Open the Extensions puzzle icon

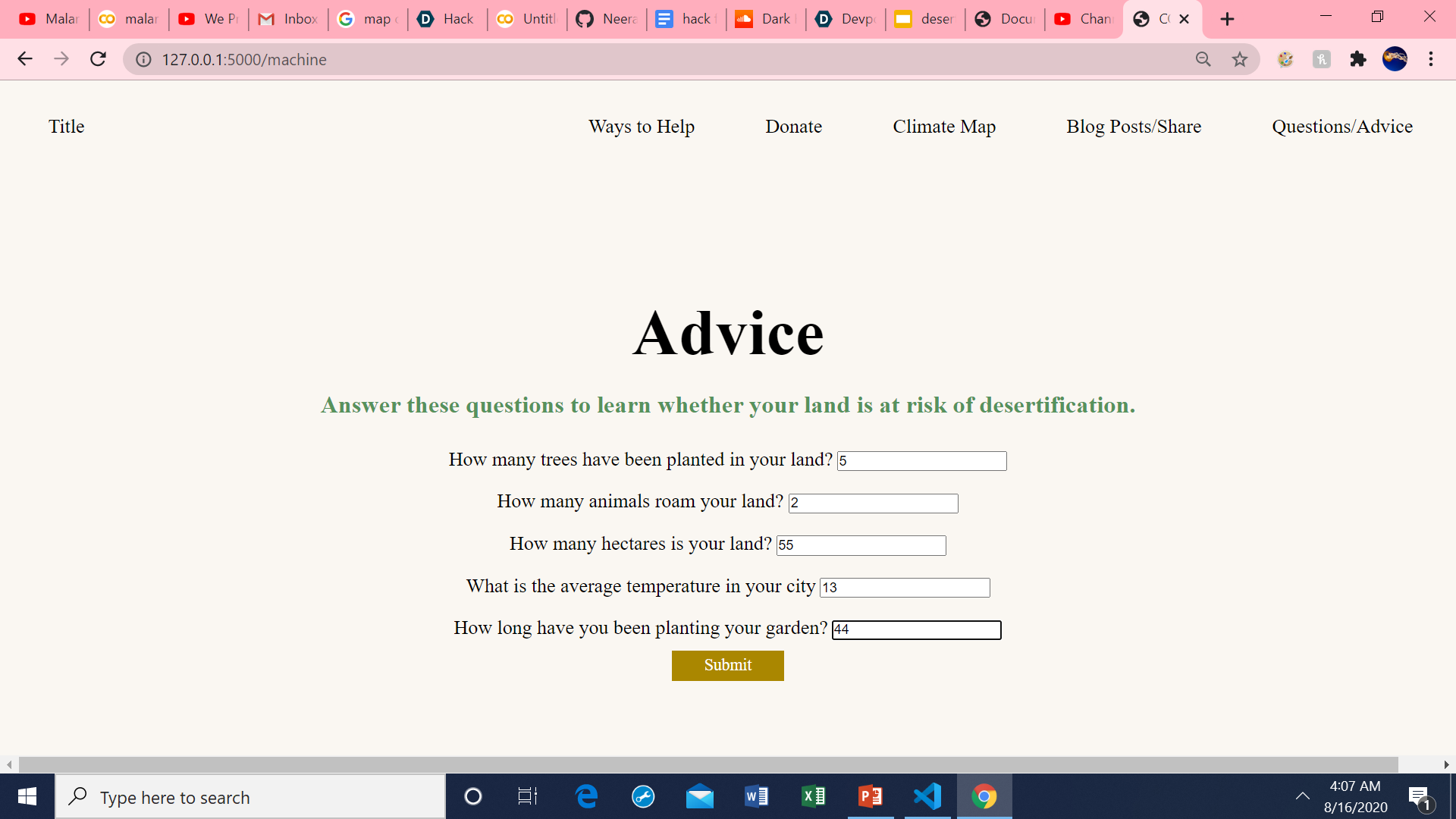(x=1357, y=59)
